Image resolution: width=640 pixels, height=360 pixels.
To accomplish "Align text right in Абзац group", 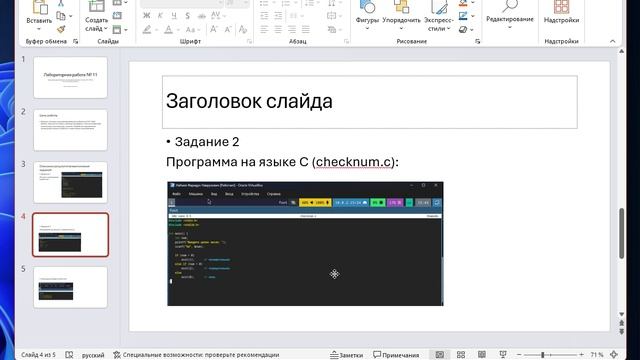I will click(x=292, y=29).
